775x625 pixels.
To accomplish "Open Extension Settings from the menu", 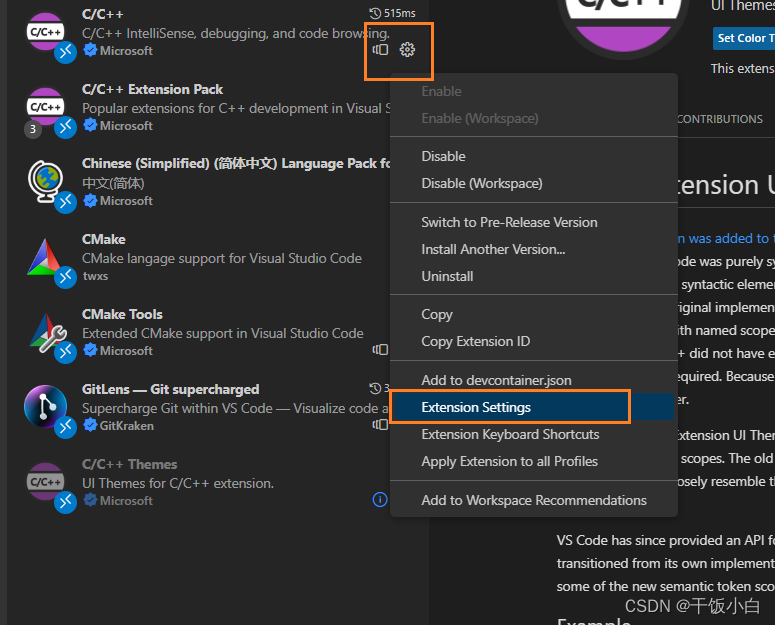I will [x=534, y=407].
